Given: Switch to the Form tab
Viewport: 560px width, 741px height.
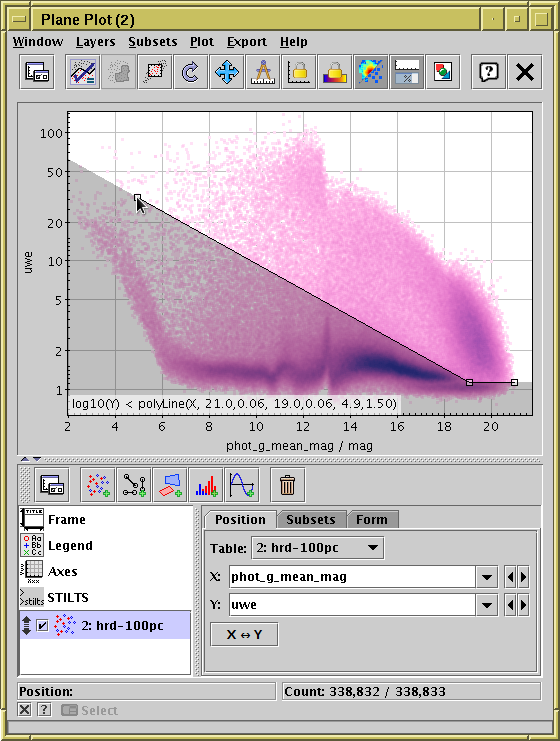Looking at the screenshot, I should pos(372,519).
